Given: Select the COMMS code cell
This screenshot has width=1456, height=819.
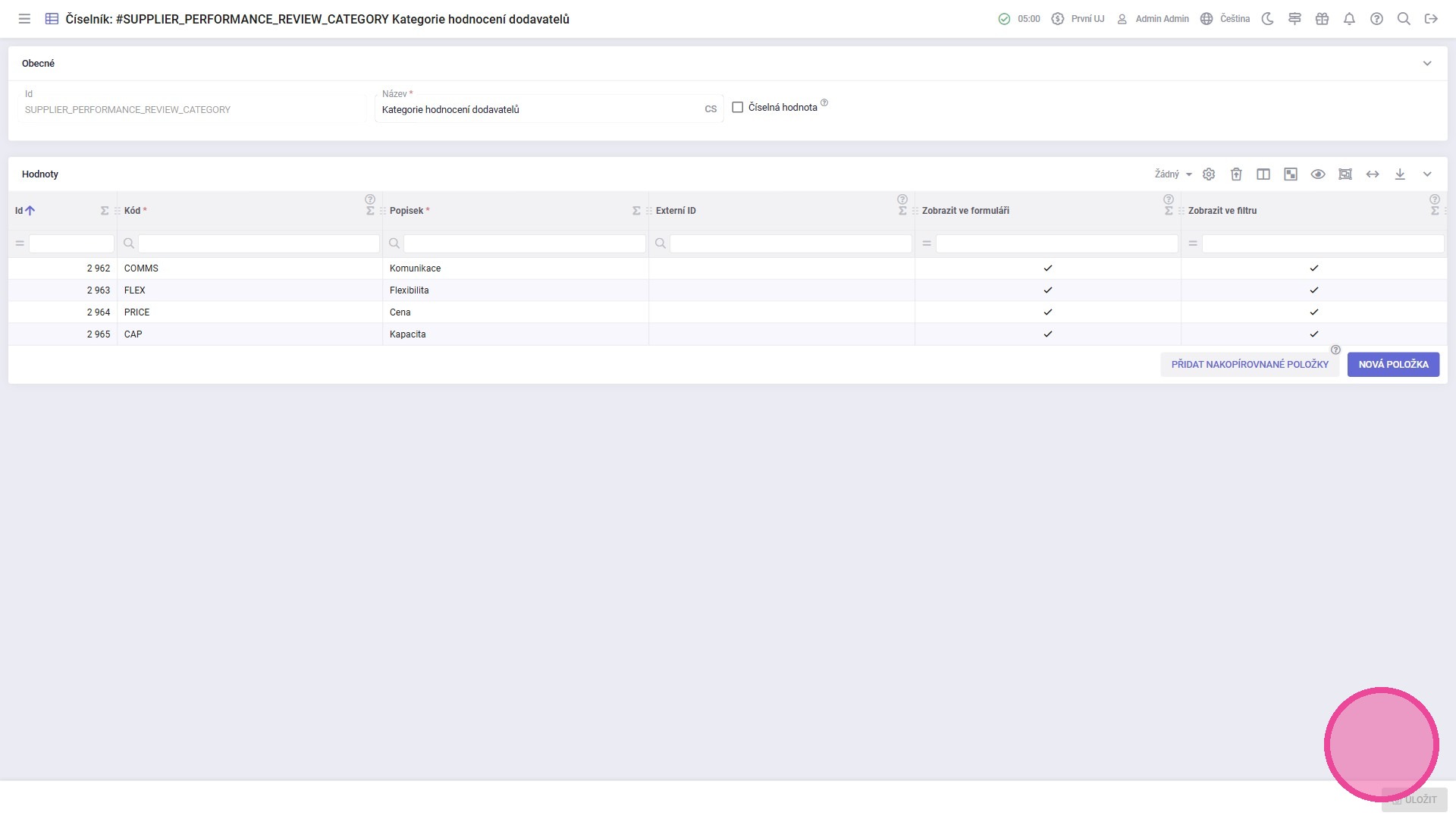Looking at the screenshot, I should click(x=250, y=268).
